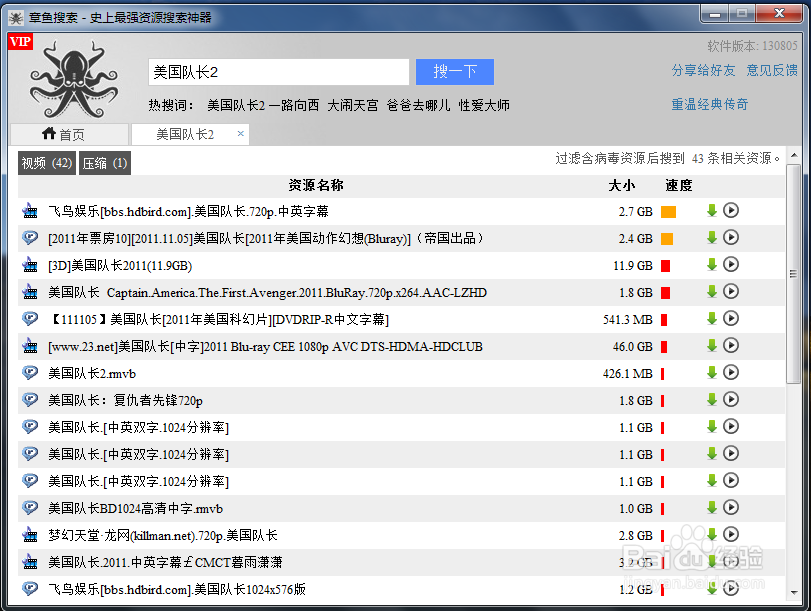Screen dimensions: 811x611
Task: Click file type icon of 美国队长2.rmvb row
Action: [x=30, y=372]
